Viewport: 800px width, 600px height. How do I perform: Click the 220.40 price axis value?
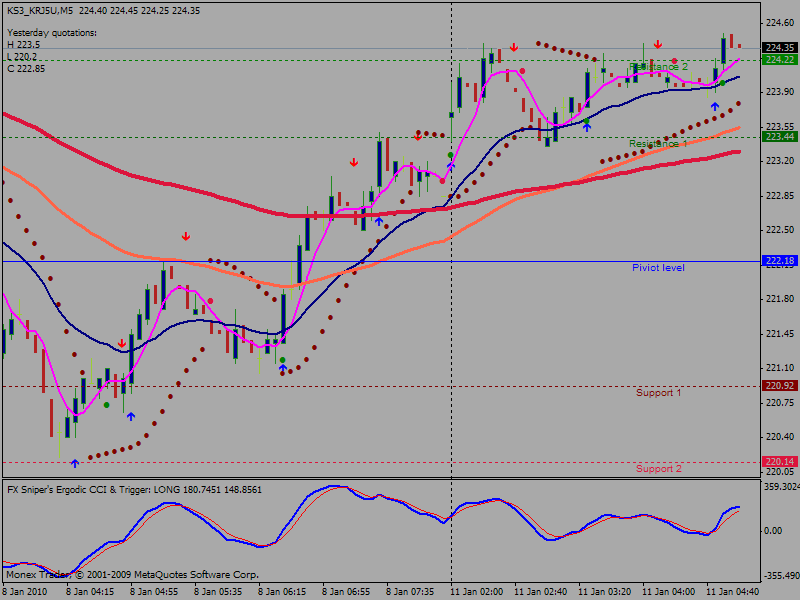click(x=780, y=437)
